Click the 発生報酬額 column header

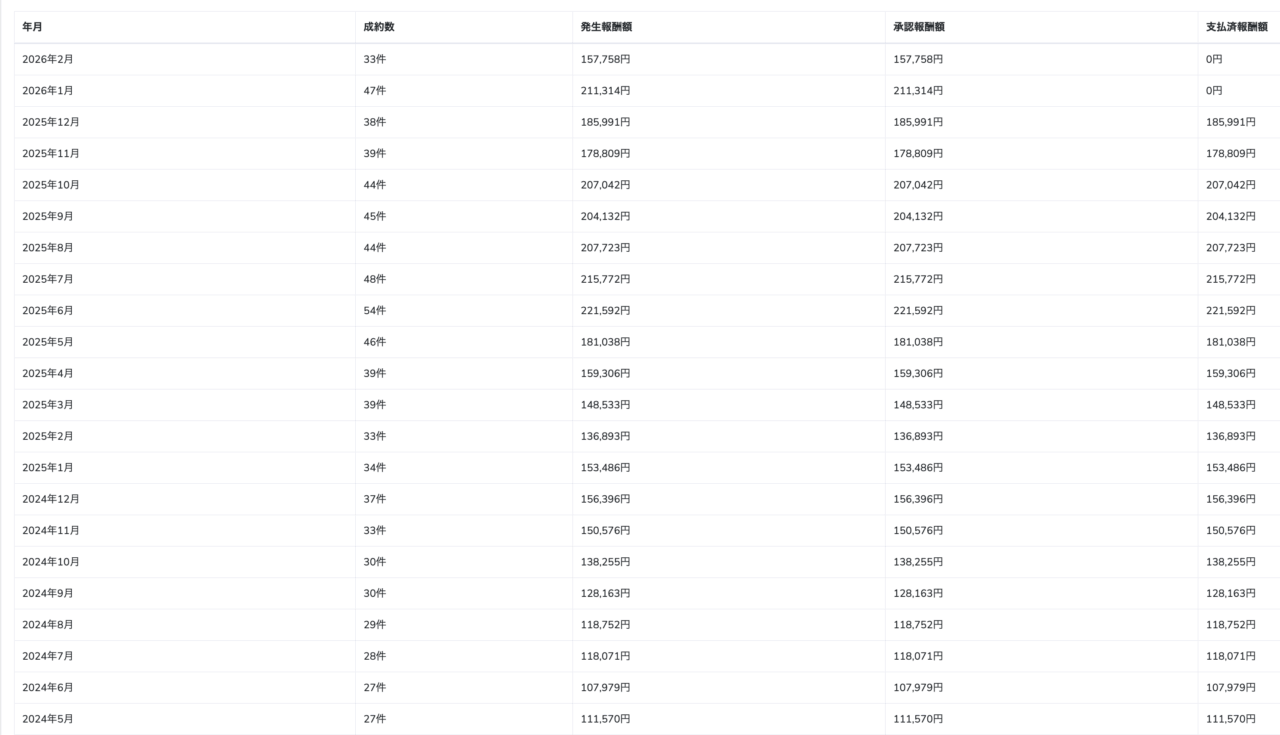point(606,27)
